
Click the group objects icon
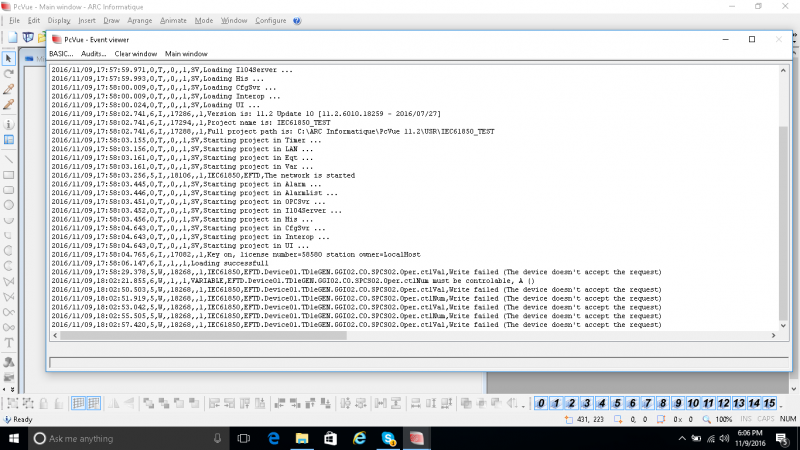tap(13, 404)
